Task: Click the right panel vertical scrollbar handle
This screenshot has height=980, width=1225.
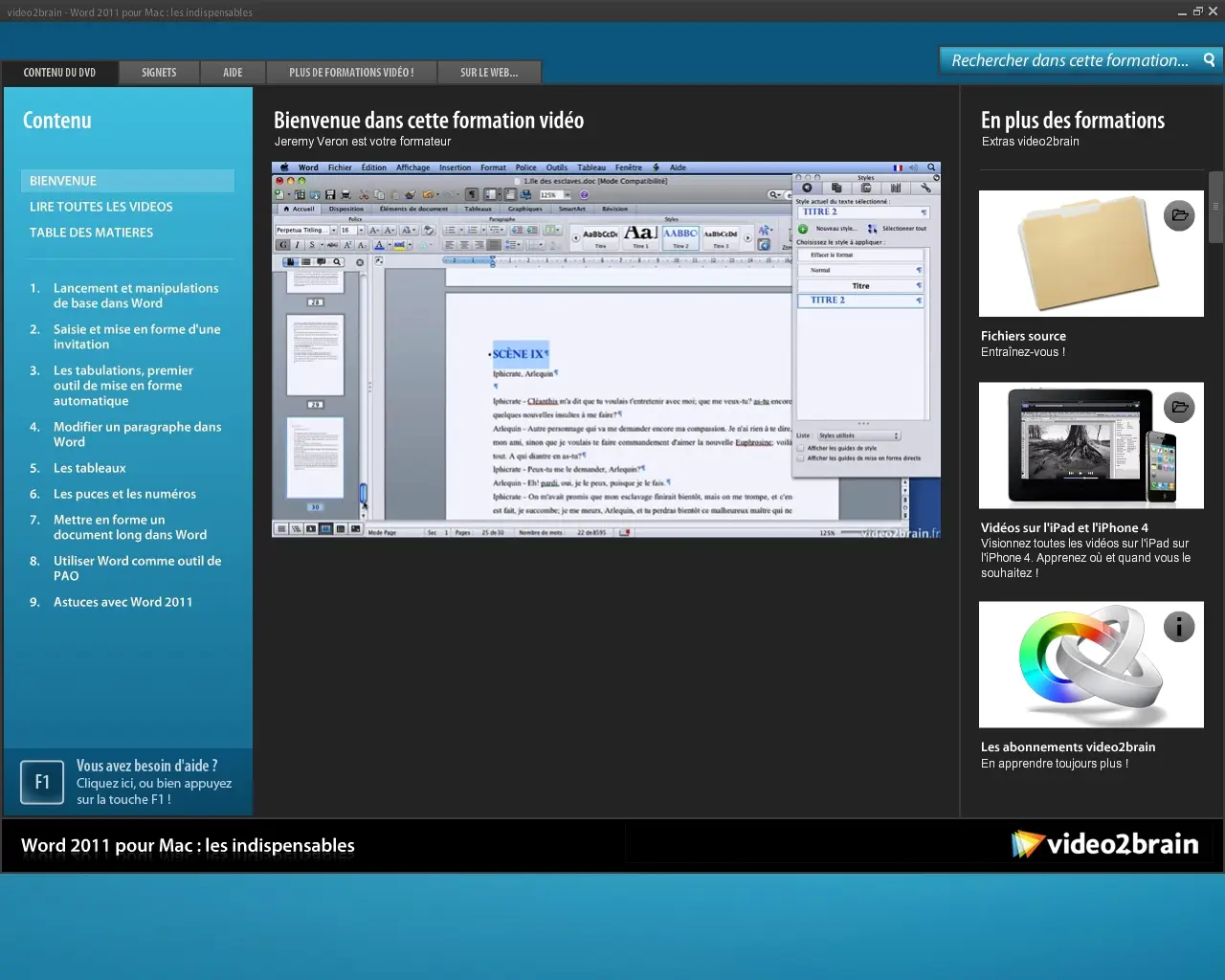Action: click(x=1215, y=207)
